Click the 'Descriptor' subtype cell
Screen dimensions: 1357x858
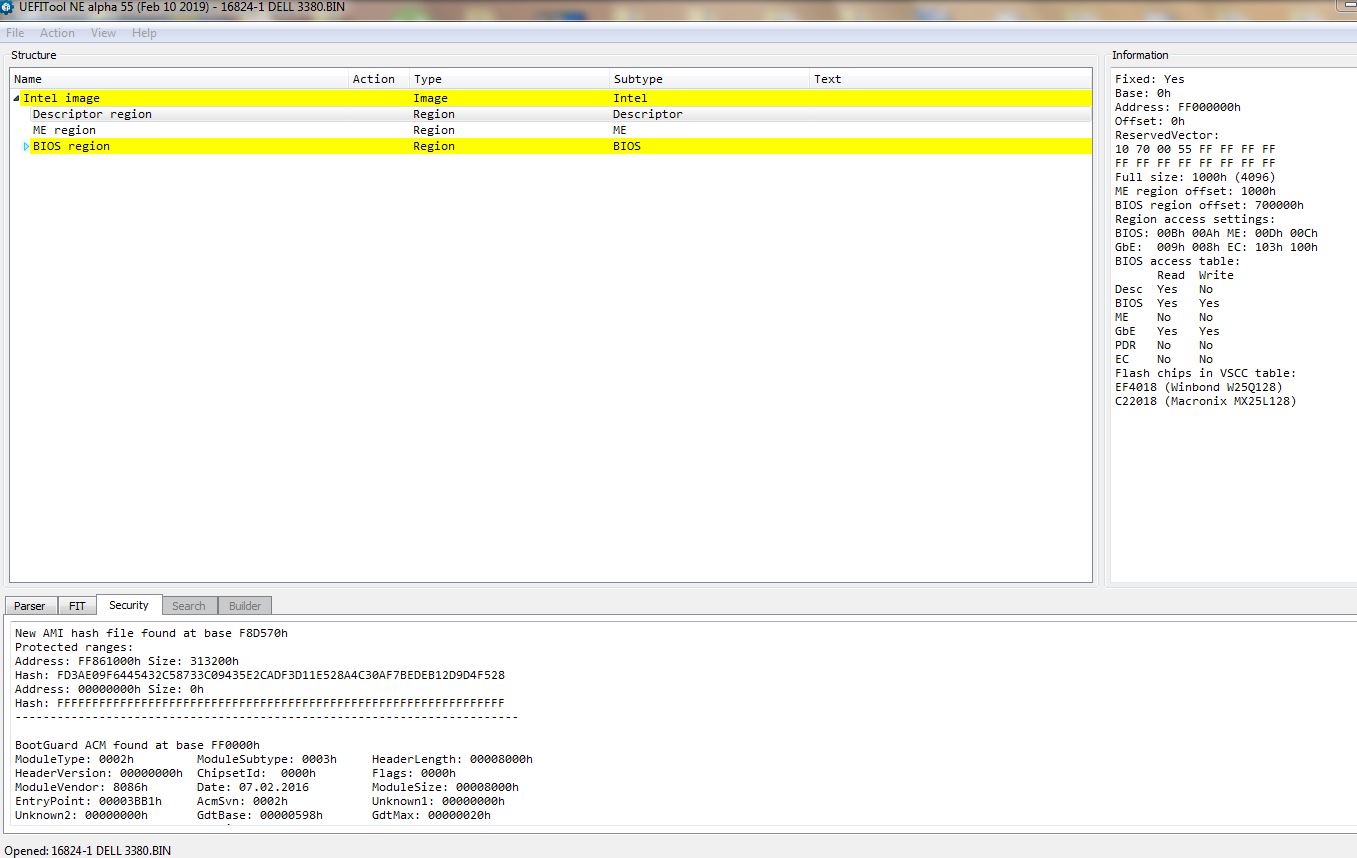(648, 114)
